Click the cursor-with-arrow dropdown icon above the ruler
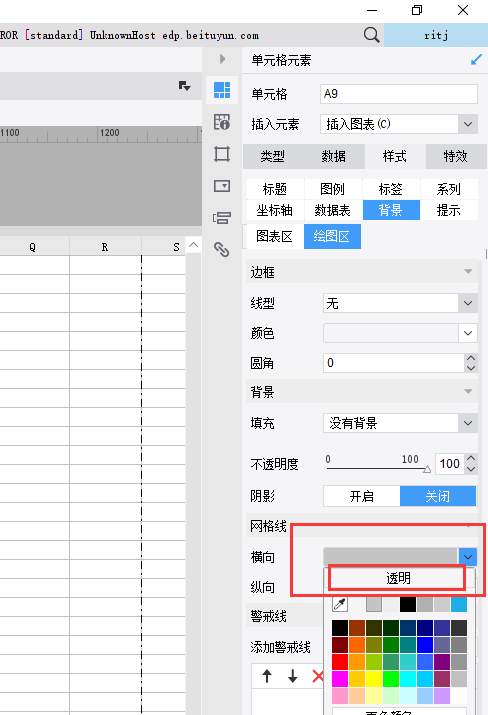This screenshot has width=488, height=715. tap(184, 86)
